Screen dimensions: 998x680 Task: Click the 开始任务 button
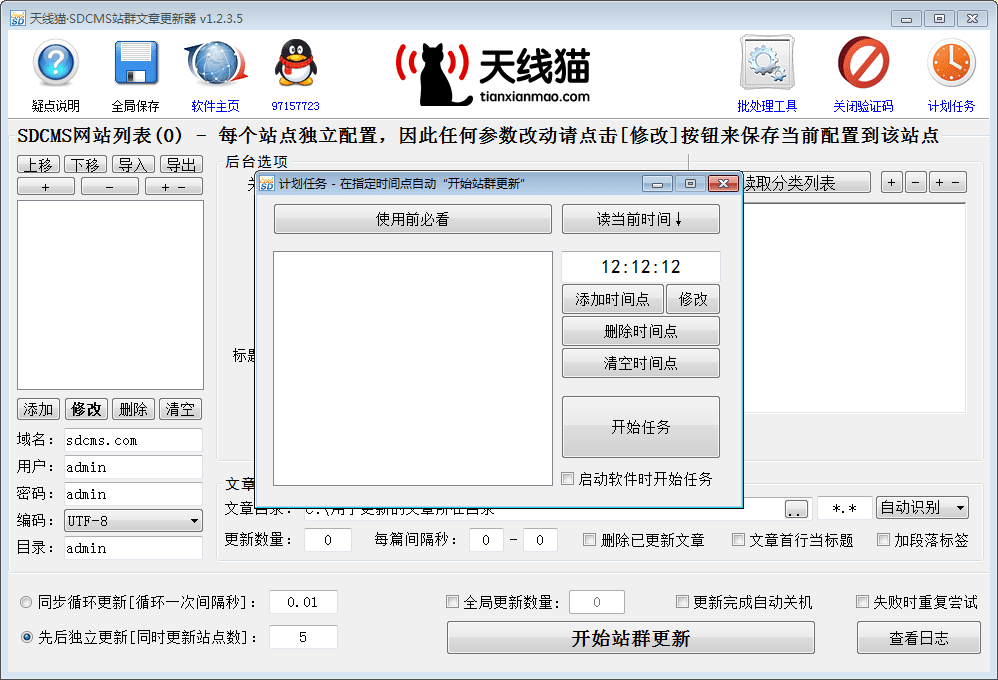(640, 427)
